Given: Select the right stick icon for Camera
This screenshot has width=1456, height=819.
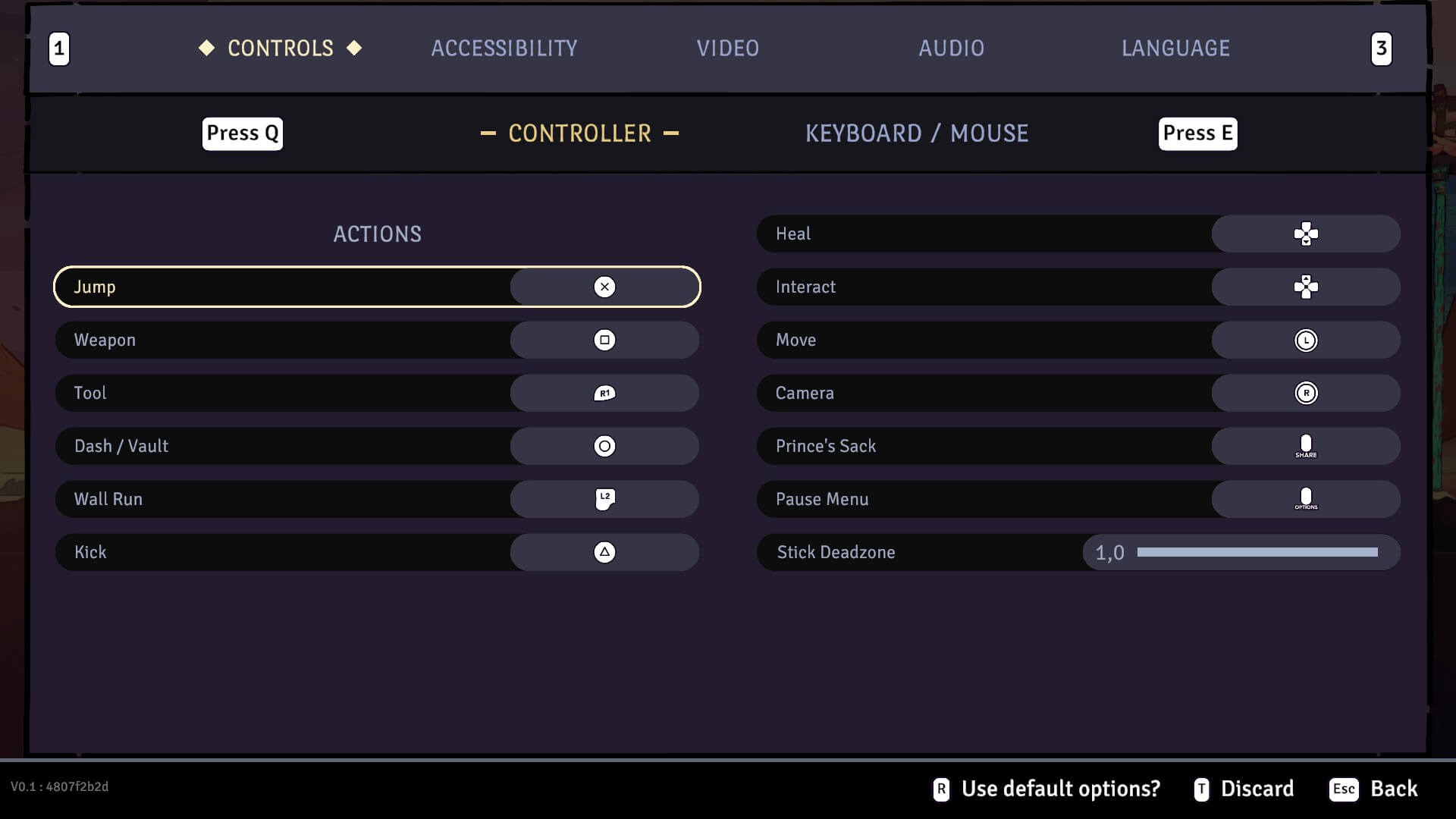Looking at the screenshot, I should [x=1305, y=393].
